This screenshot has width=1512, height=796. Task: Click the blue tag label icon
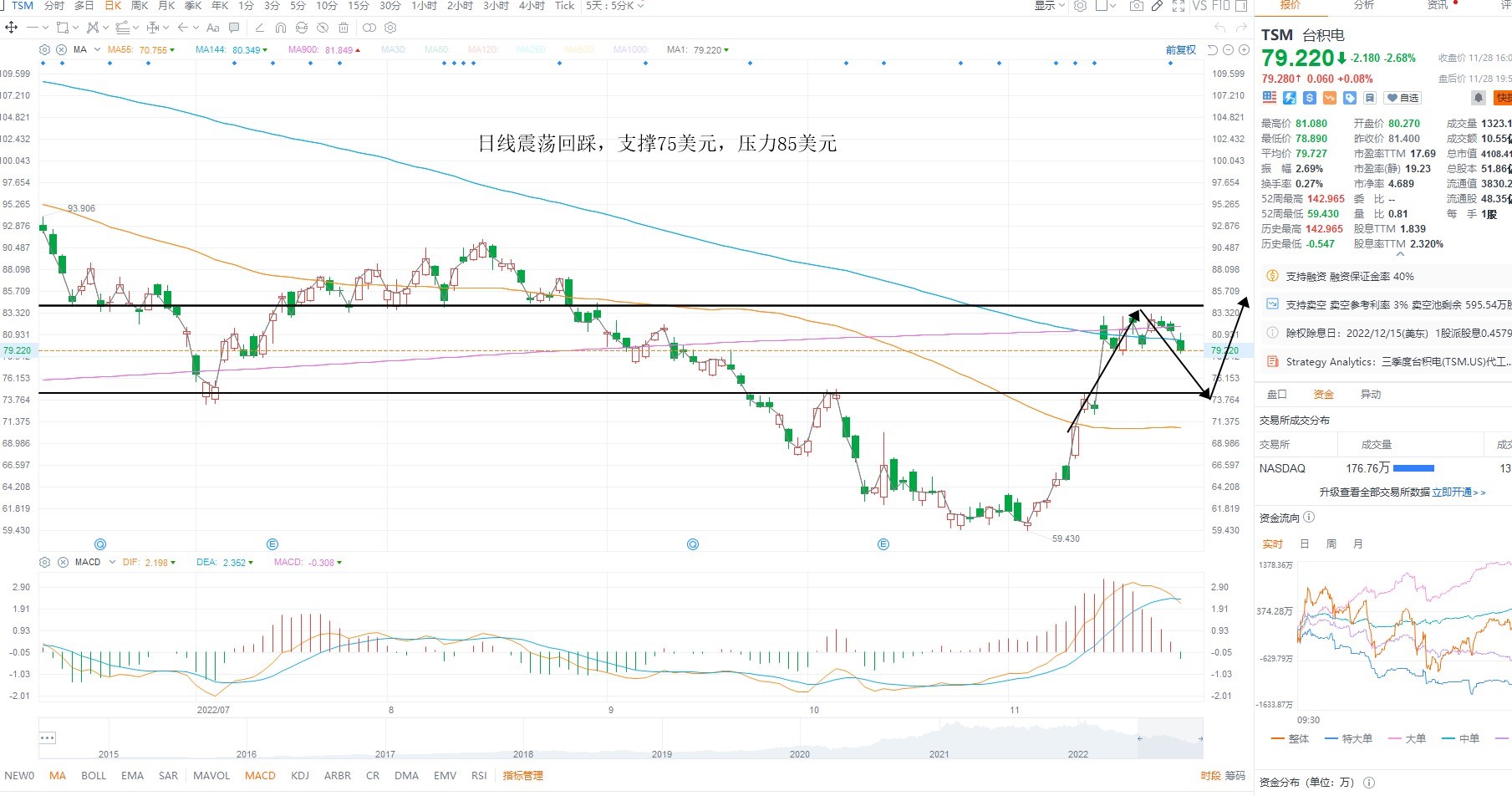pyautogui.click(x=1350, y=98)
